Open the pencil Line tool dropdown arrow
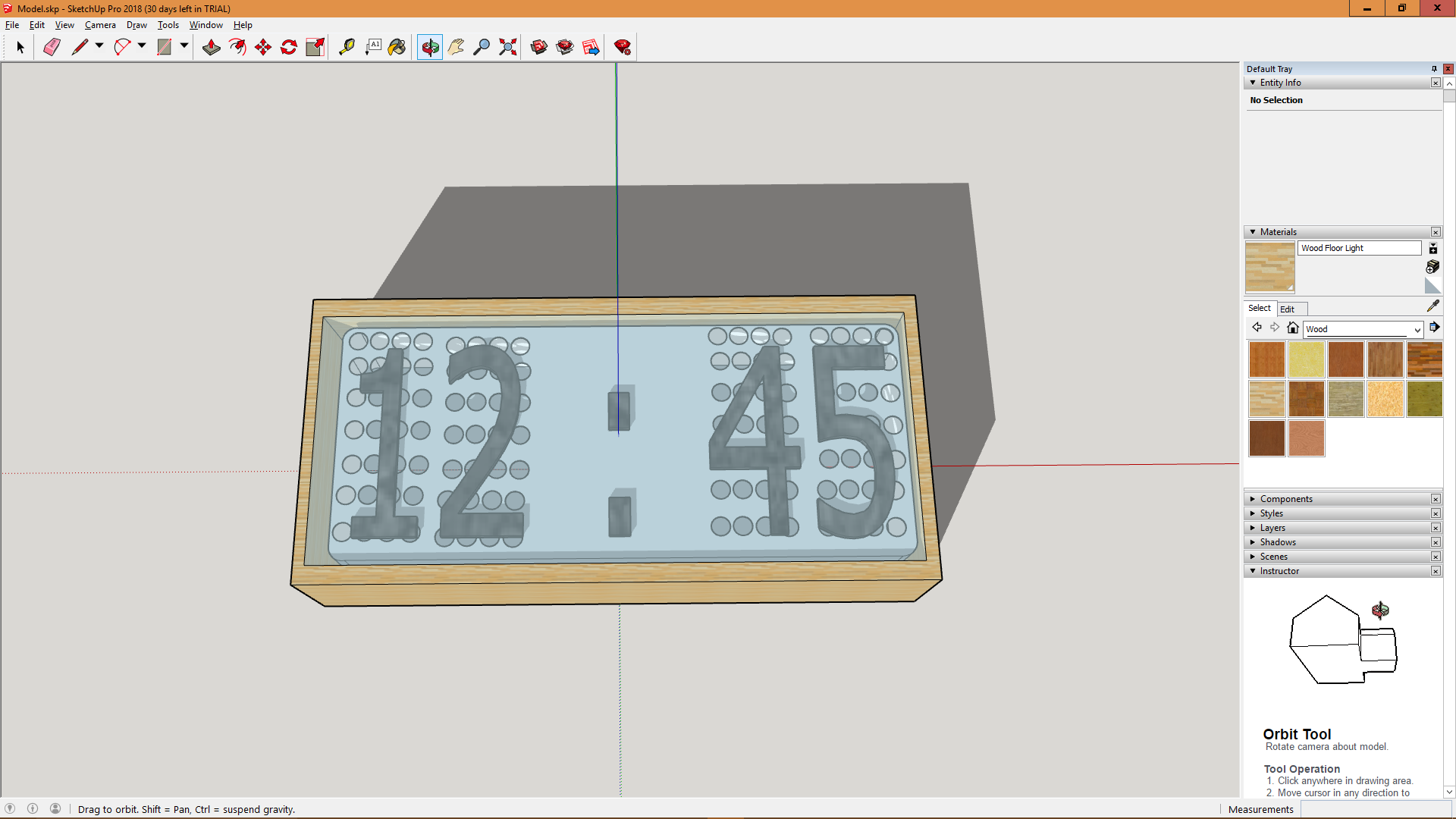Screen dimensions: 1456x819 point(99,46)
